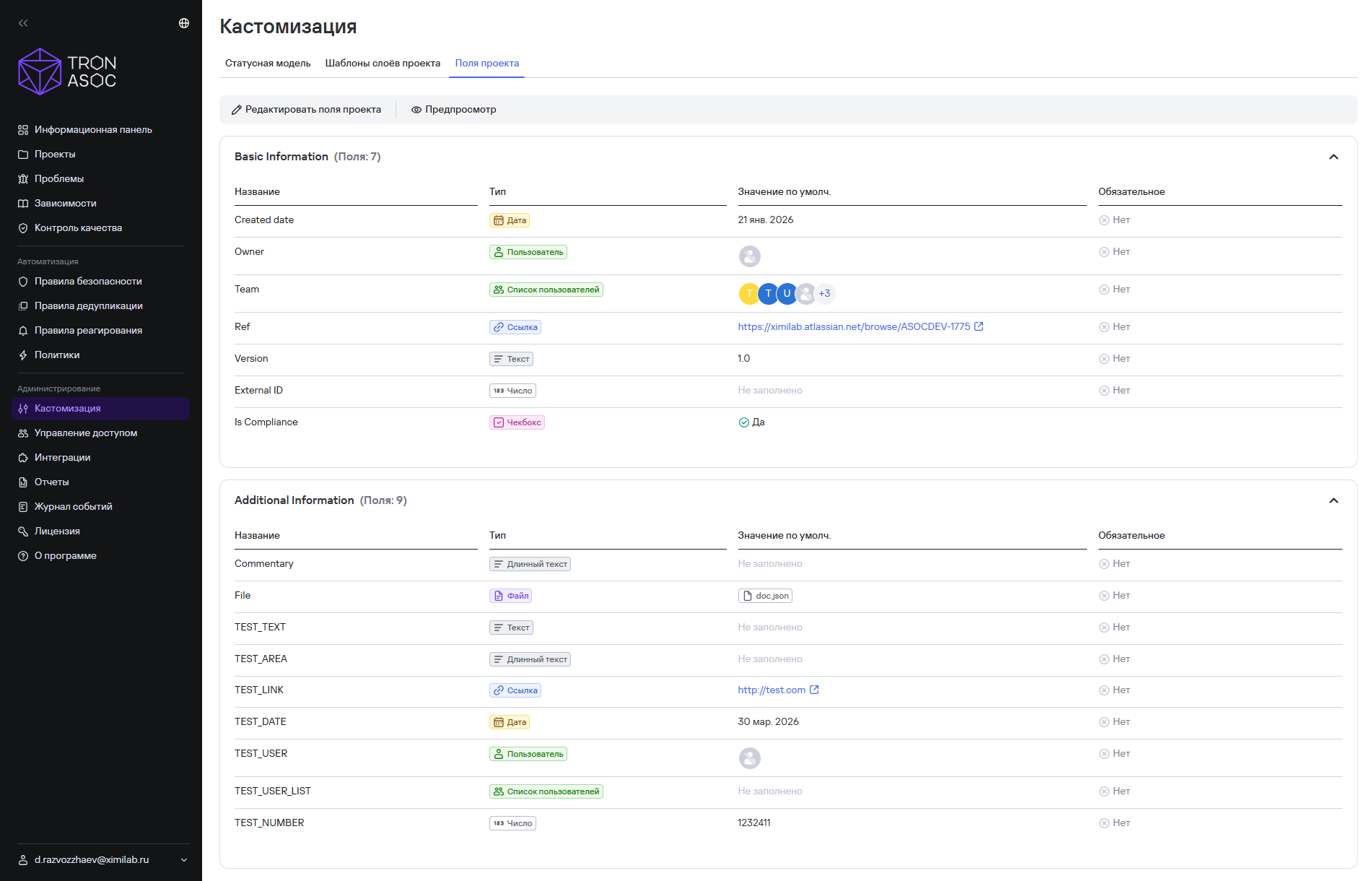Open the doc.json file chip
This screenshot has width=1372, height=881.
click(765, 596)
